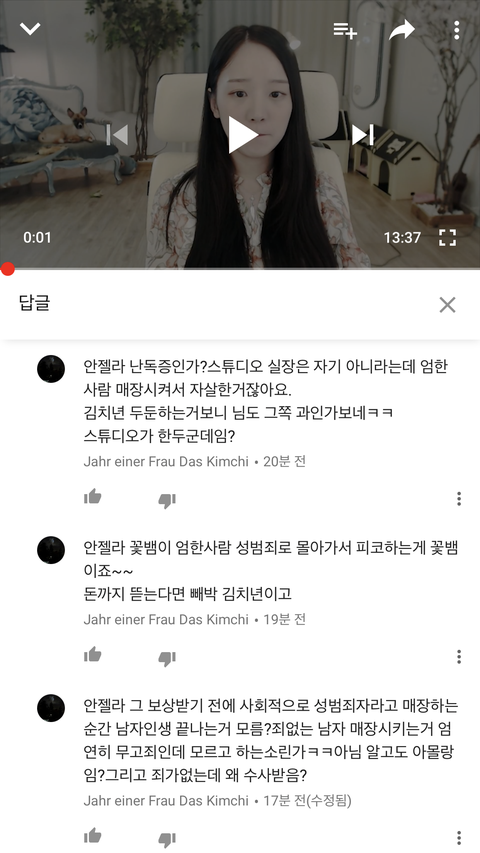Skip to next video
The width and height of the screenshot is (480, 853).
point(363,134)
